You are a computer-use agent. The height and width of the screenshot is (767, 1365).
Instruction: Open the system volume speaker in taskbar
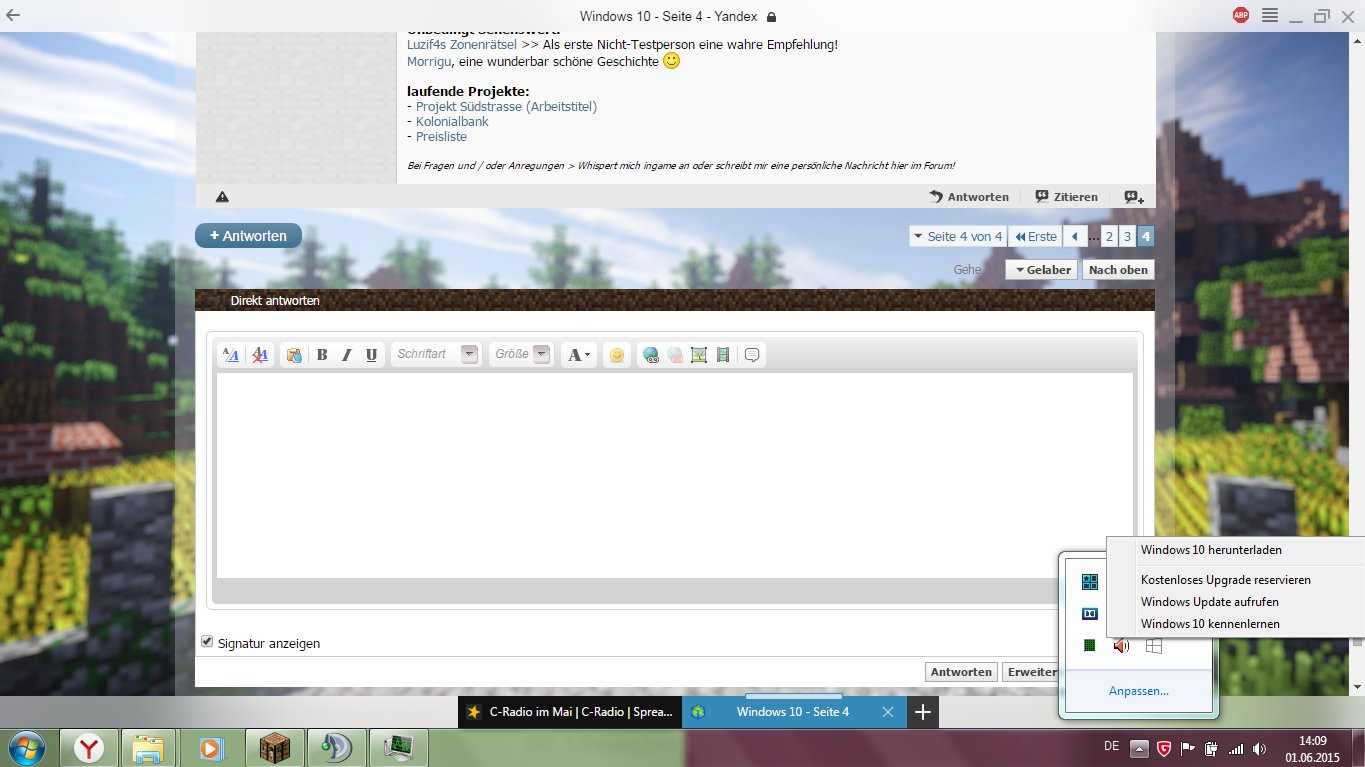click(x=1260, y=748)
